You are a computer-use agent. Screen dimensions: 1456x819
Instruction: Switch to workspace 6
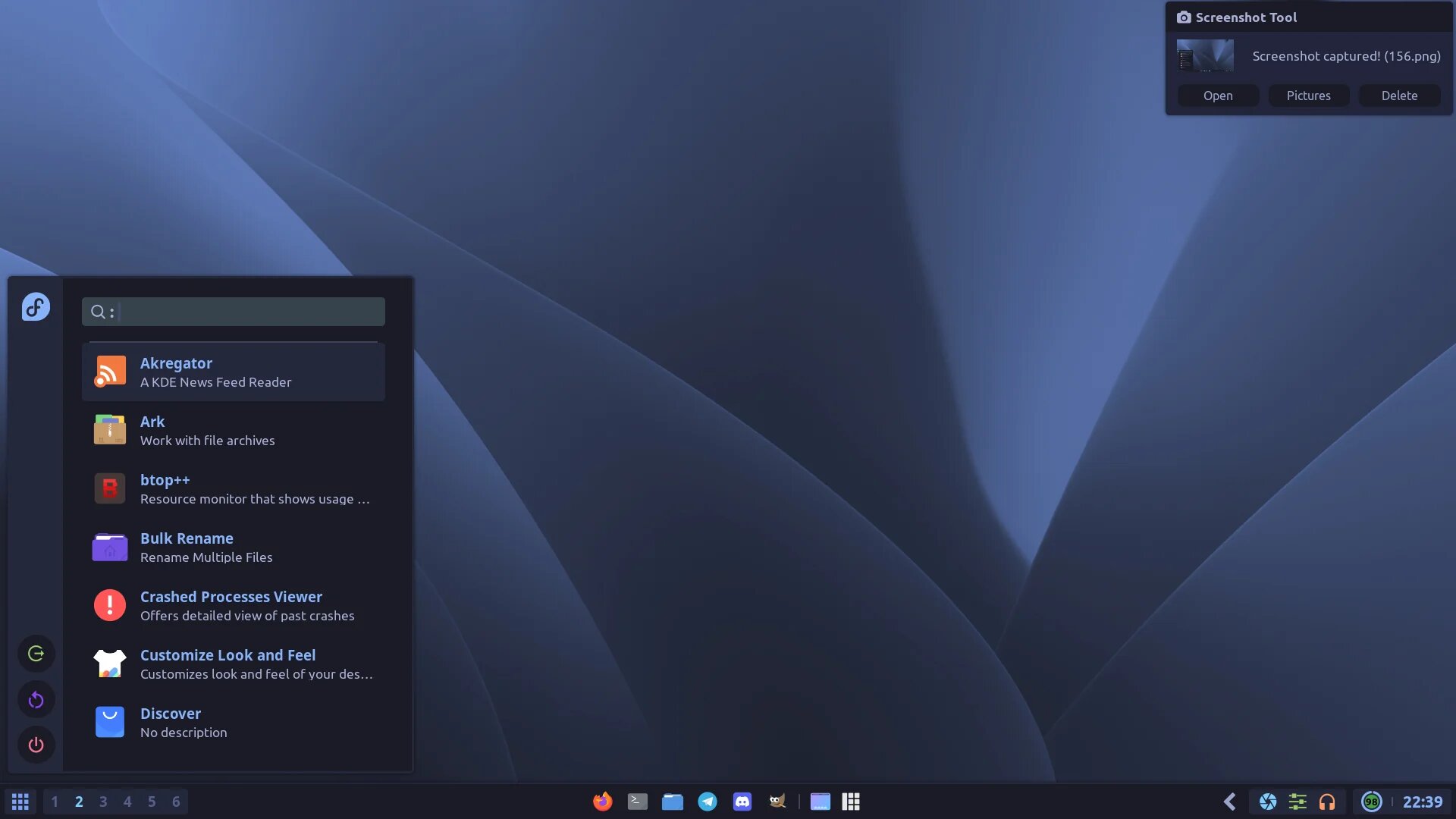pyautogui.click(x=176, y=802)
